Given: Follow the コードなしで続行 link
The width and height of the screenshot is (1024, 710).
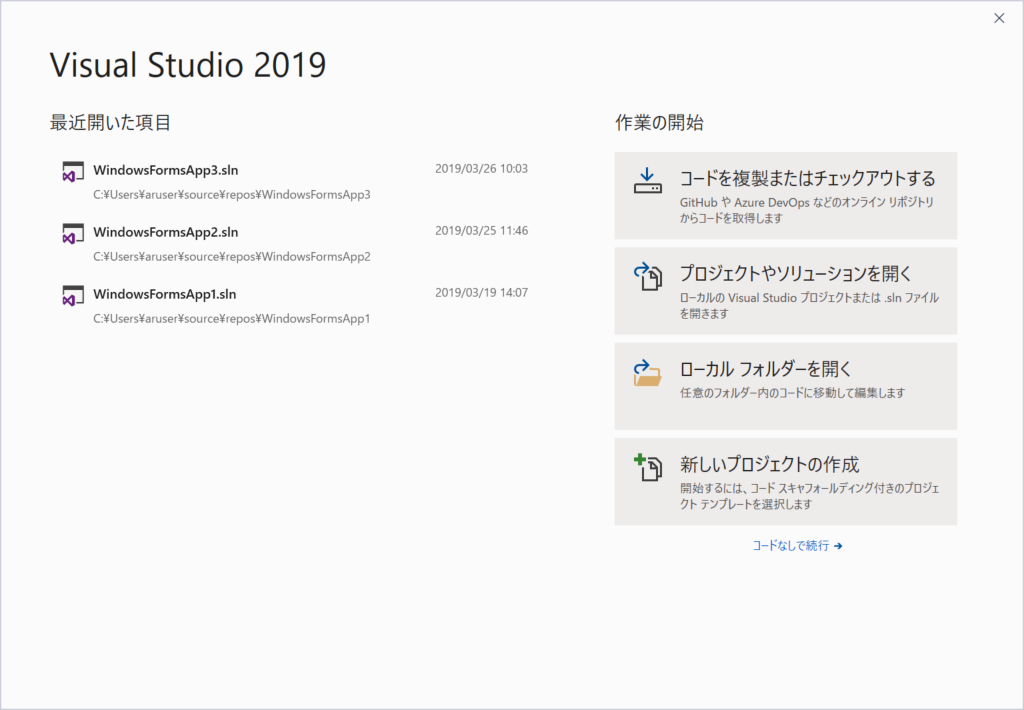Looking at the screenshot, I should pos(797,545).
